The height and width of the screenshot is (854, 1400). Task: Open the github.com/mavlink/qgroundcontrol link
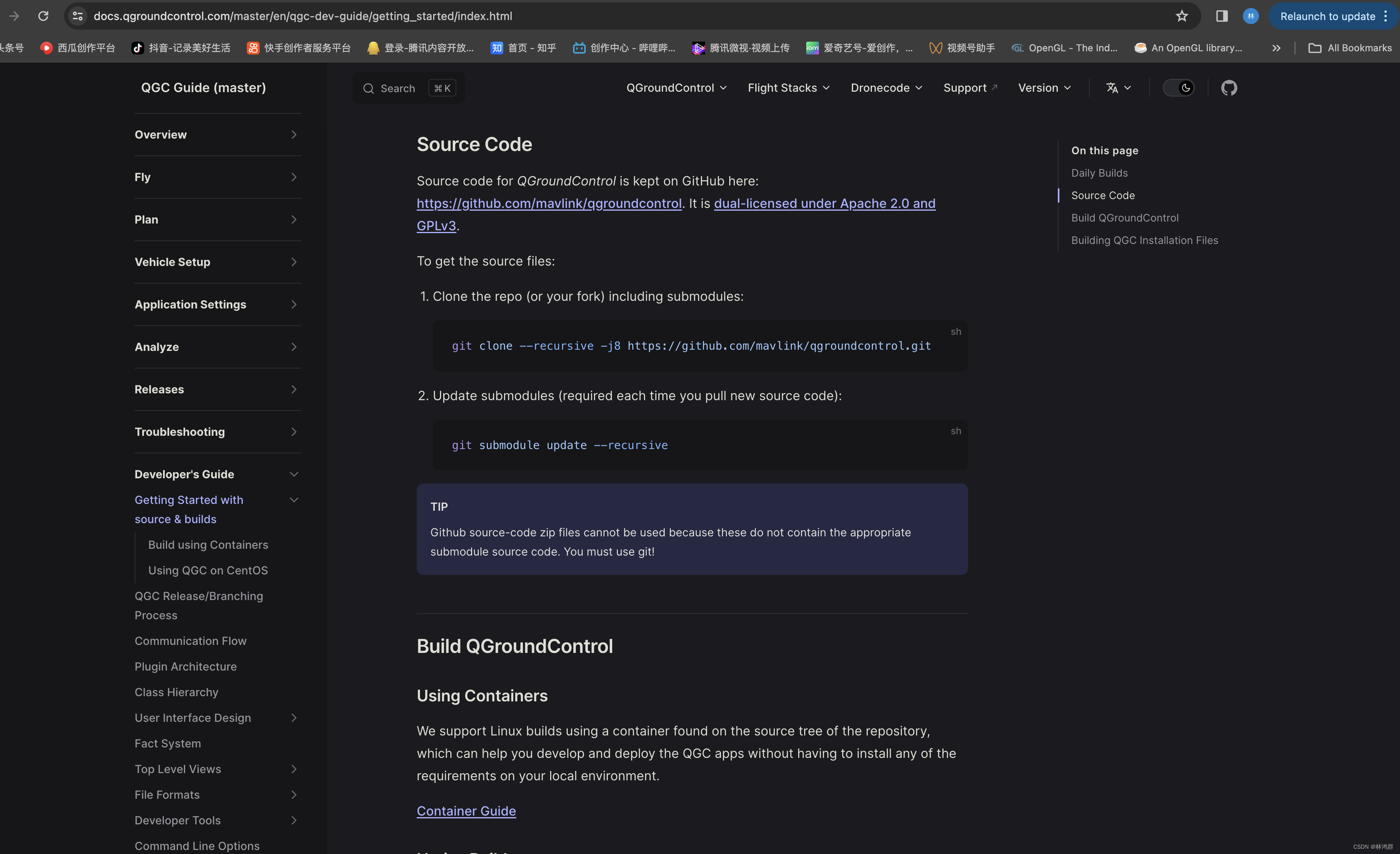549,203
